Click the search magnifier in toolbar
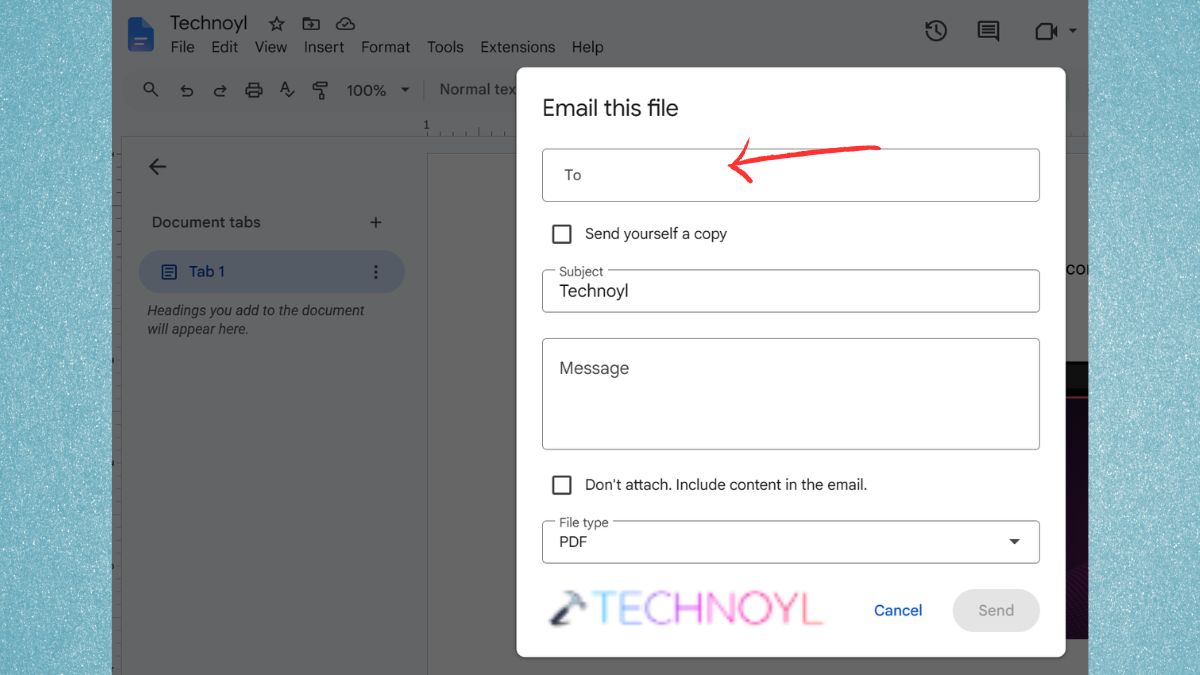 tap(151, 90)
